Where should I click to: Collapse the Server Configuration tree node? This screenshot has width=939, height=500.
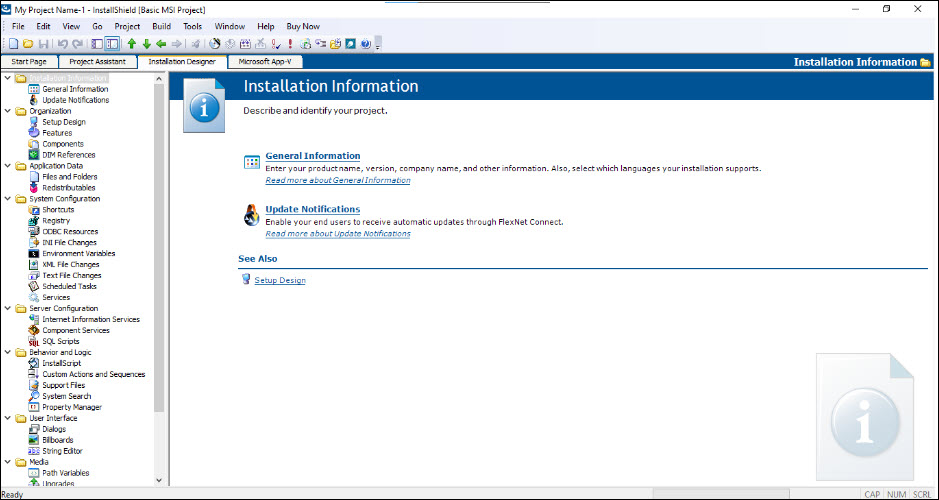click(7, 308)
